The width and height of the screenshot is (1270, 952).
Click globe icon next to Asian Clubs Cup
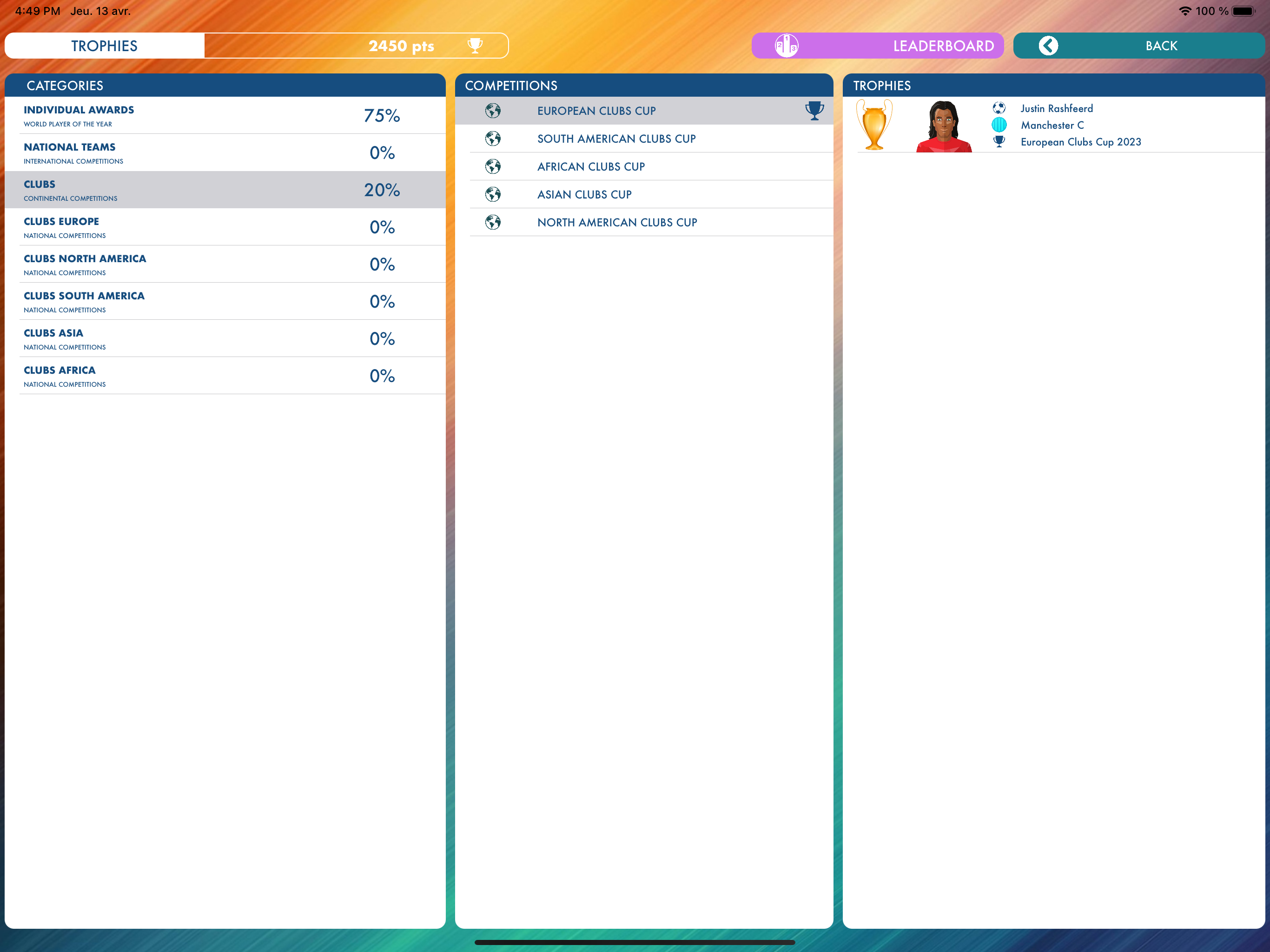[x=493, y=194]
